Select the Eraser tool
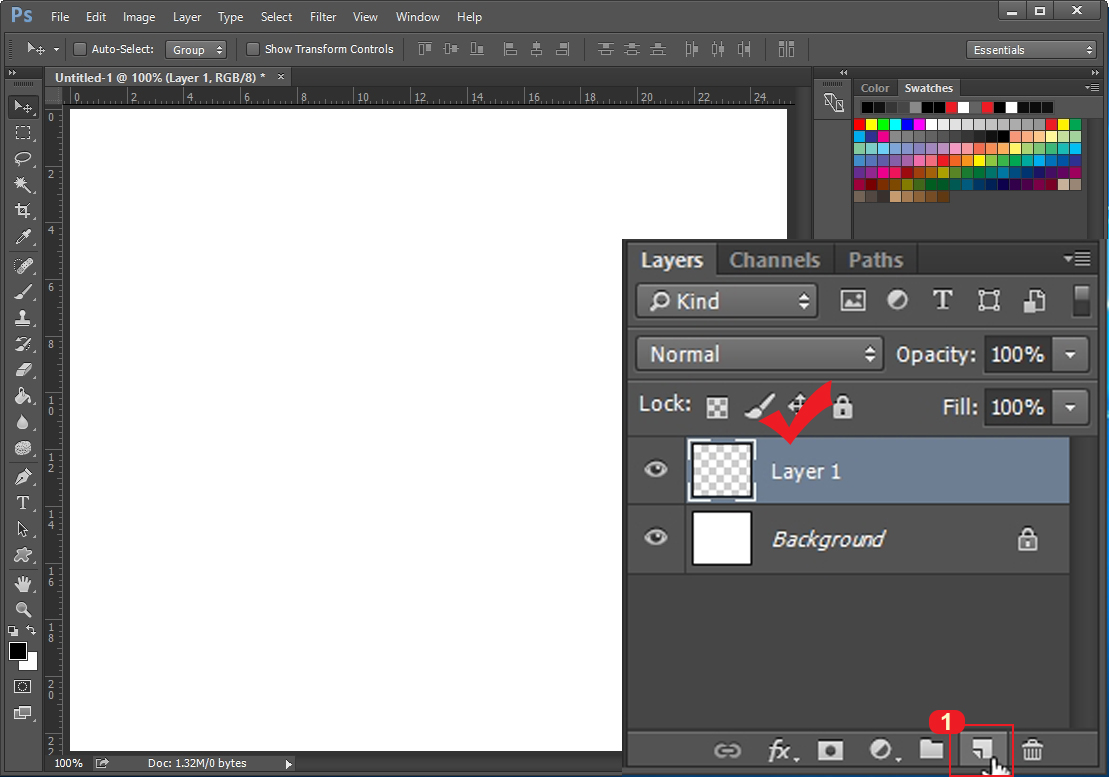1109x777 pixels. click(x=23, y=370)
